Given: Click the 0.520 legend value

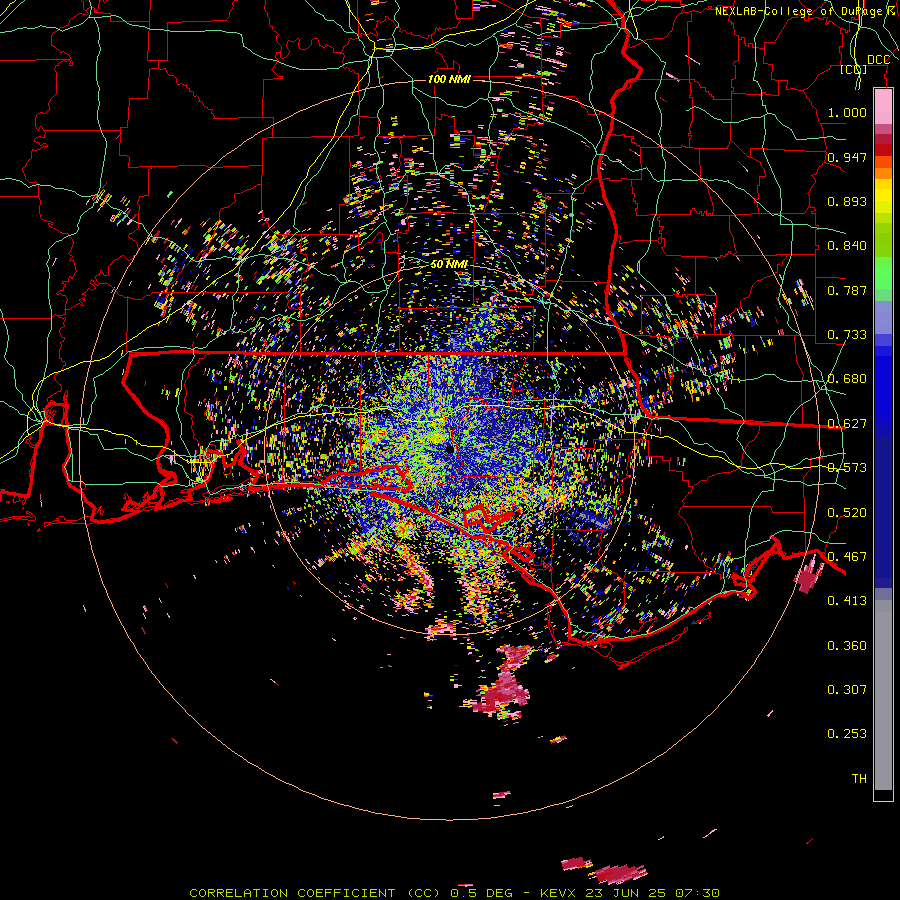Looking at the screenshot, I should click(x=847, y=513).
